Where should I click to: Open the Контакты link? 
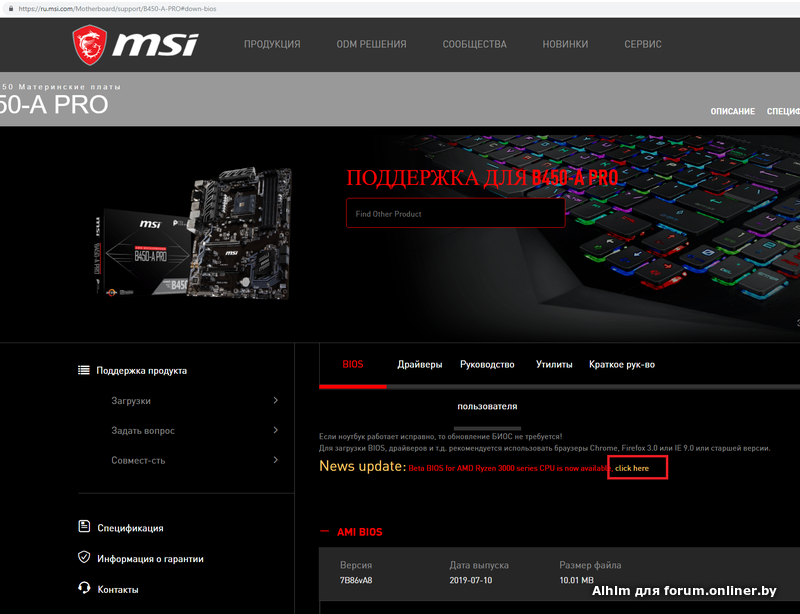pos(118,590)
